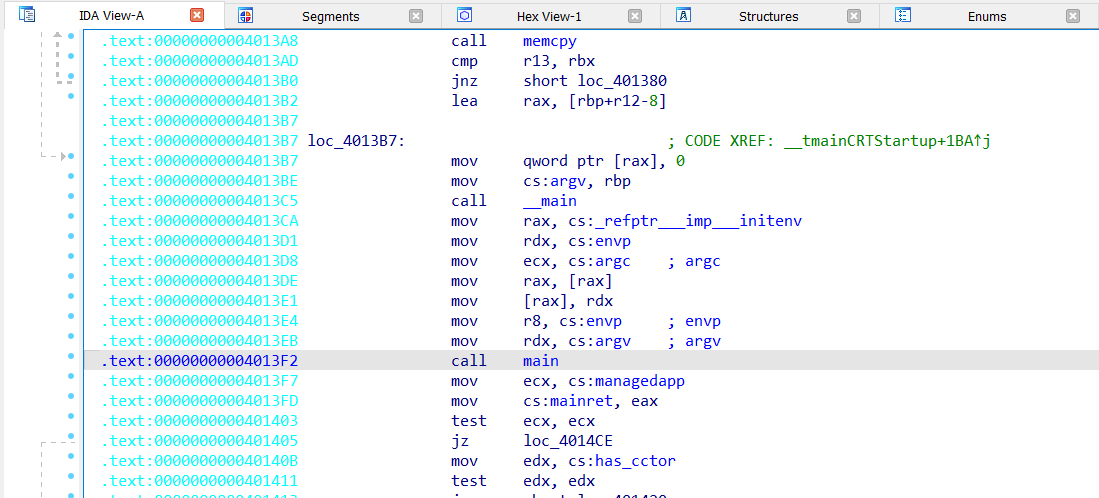This screenshot has width=1099, height=498.
Task: Follow the __tmainCRTStartup+1BA cross reference
Action: pyautogui.click(x=881, y=141)
